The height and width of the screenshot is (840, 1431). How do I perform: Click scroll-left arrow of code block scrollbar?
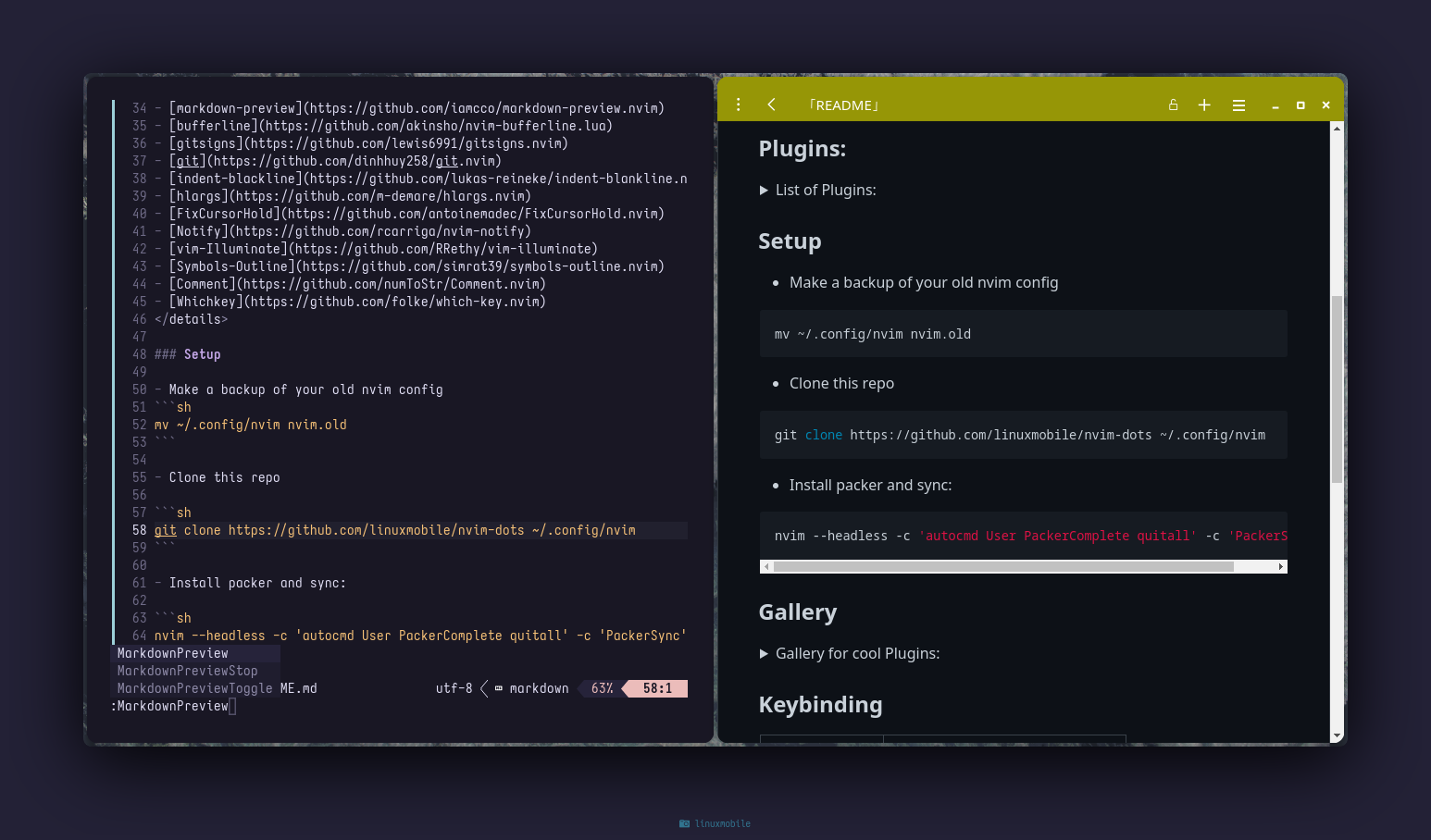pos(766,566)
